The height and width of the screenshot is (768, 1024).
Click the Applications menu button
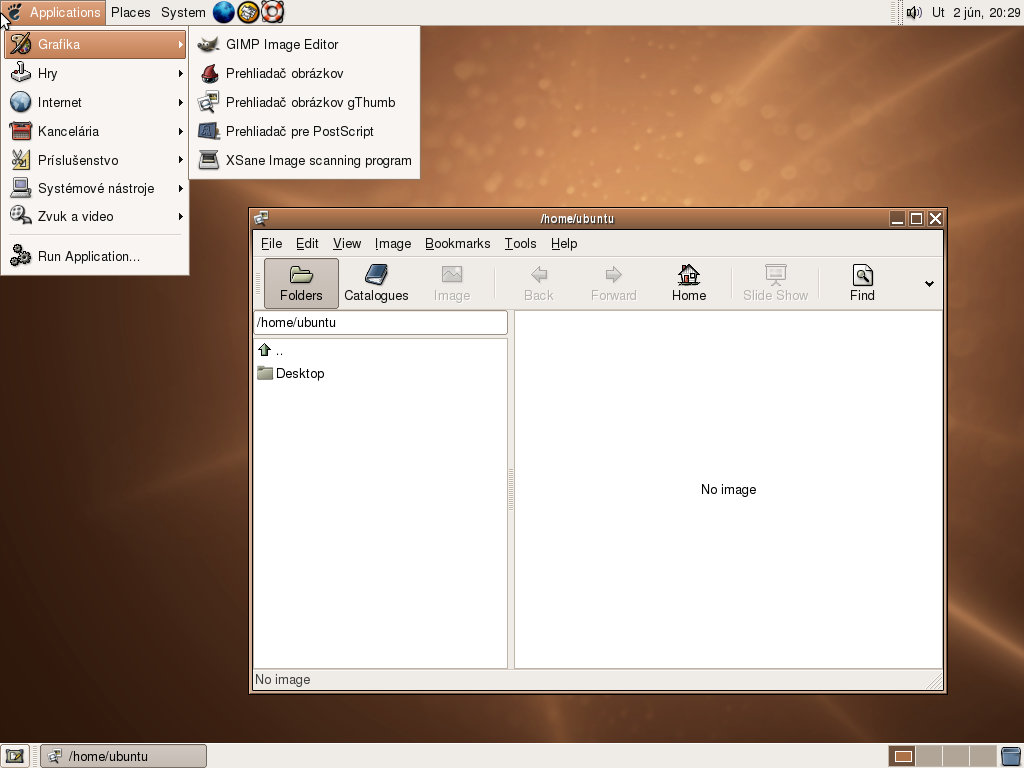(x=54, y=12)
